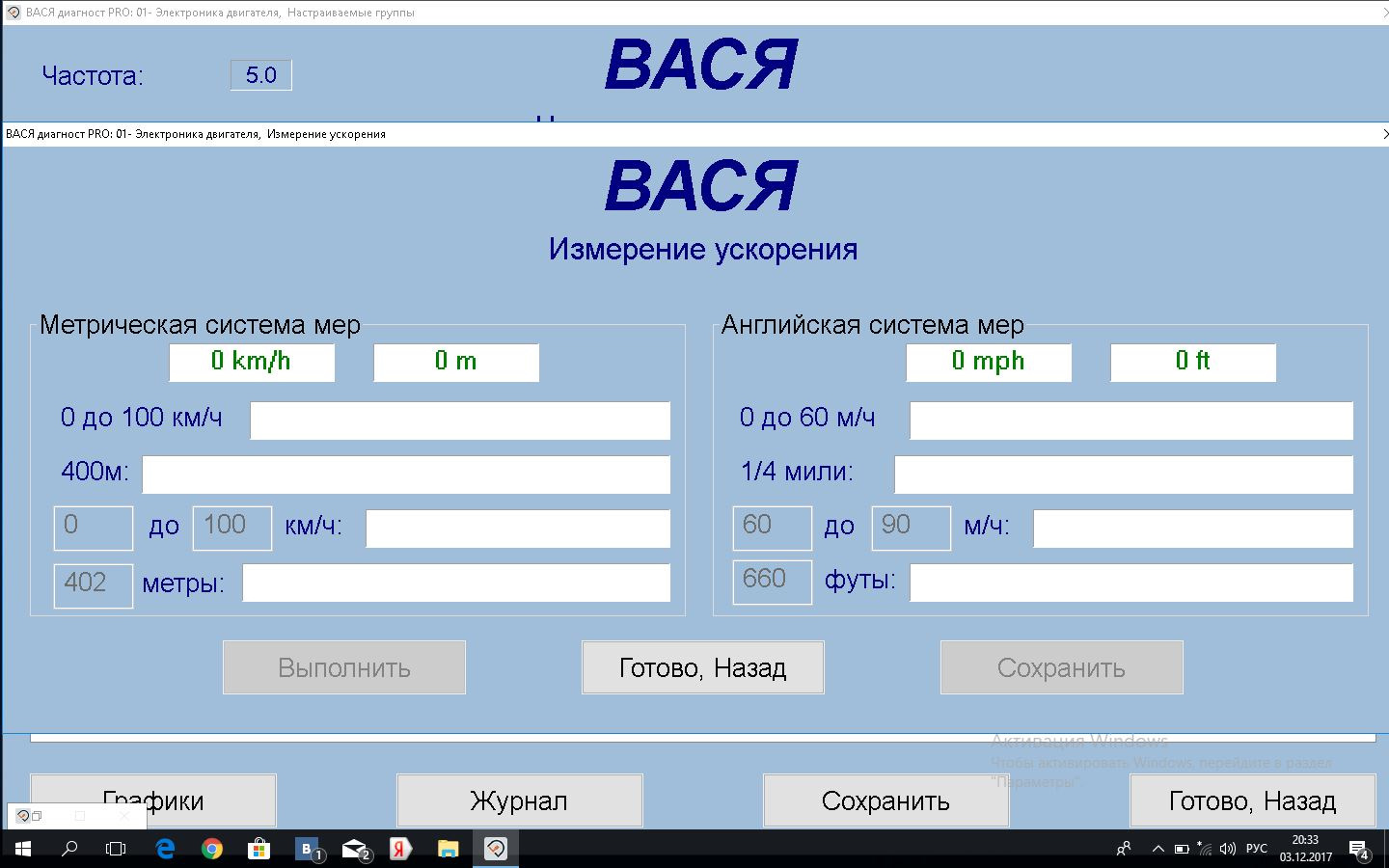This screenshot has height=868, width=1389.
Task: Click metric start speed field 0
Action: (94, 528)
